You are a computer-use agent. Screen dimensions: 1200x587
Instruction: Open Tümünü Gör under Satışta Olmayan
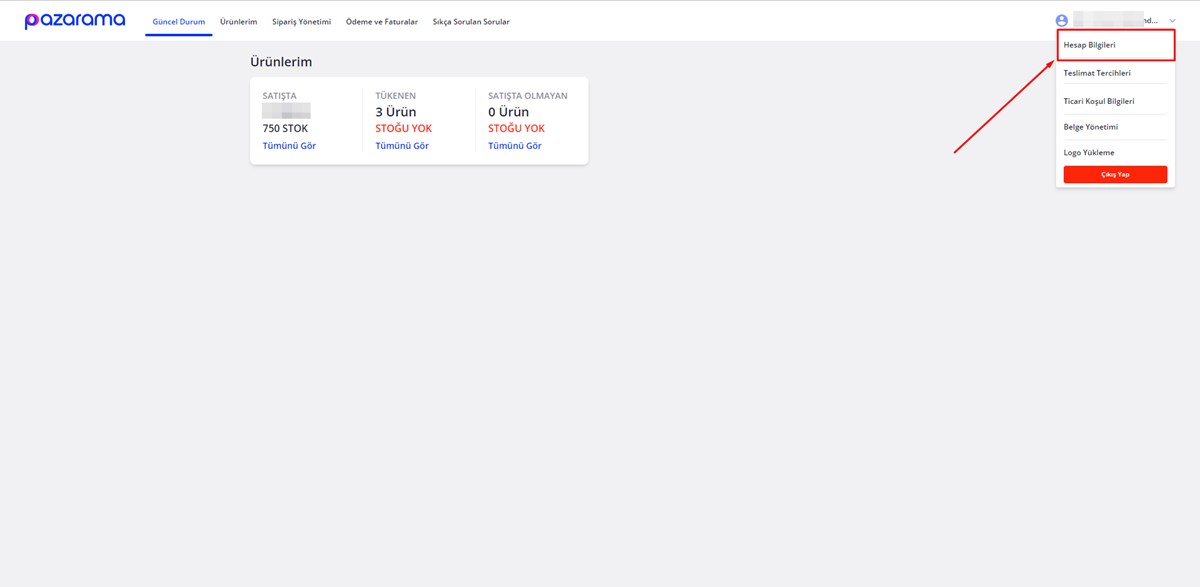[x=515, y=146]
